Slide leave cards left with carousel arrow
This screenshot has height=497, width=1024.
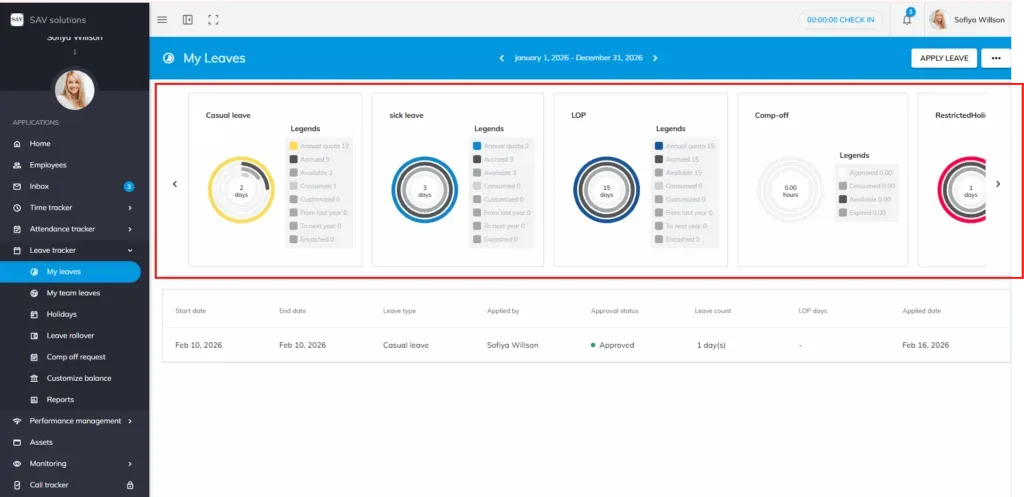click(175, 184)
